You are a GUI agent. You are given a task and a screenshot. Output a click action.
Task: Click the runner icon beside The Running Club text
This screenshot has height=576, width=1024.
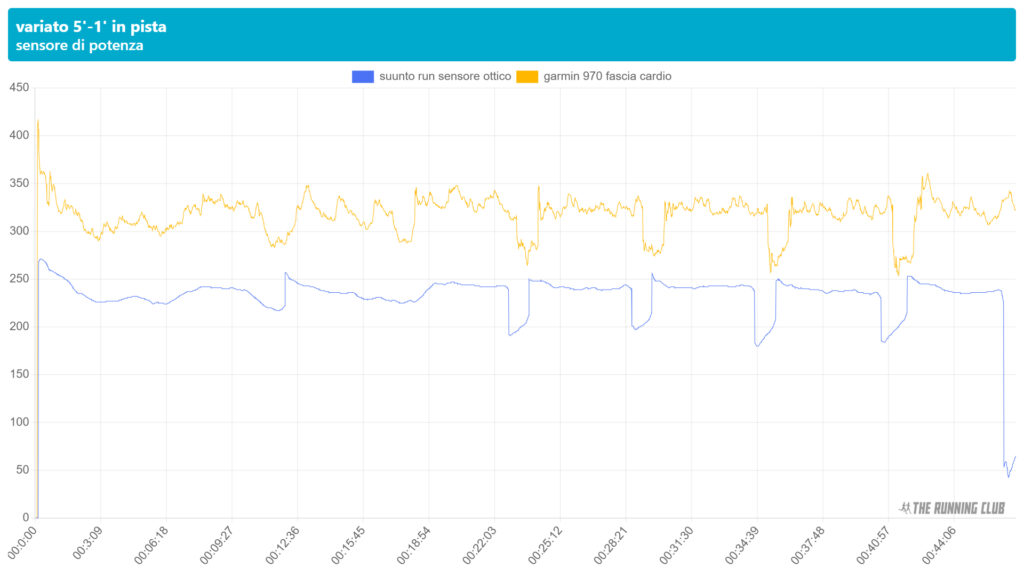pyautogui.click(x=906, y=508)
